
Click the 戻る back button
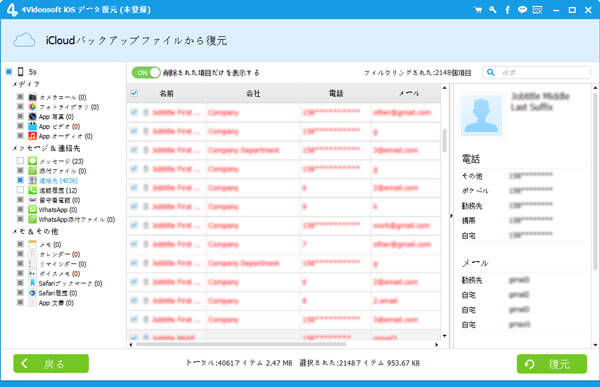click(51, 363)
